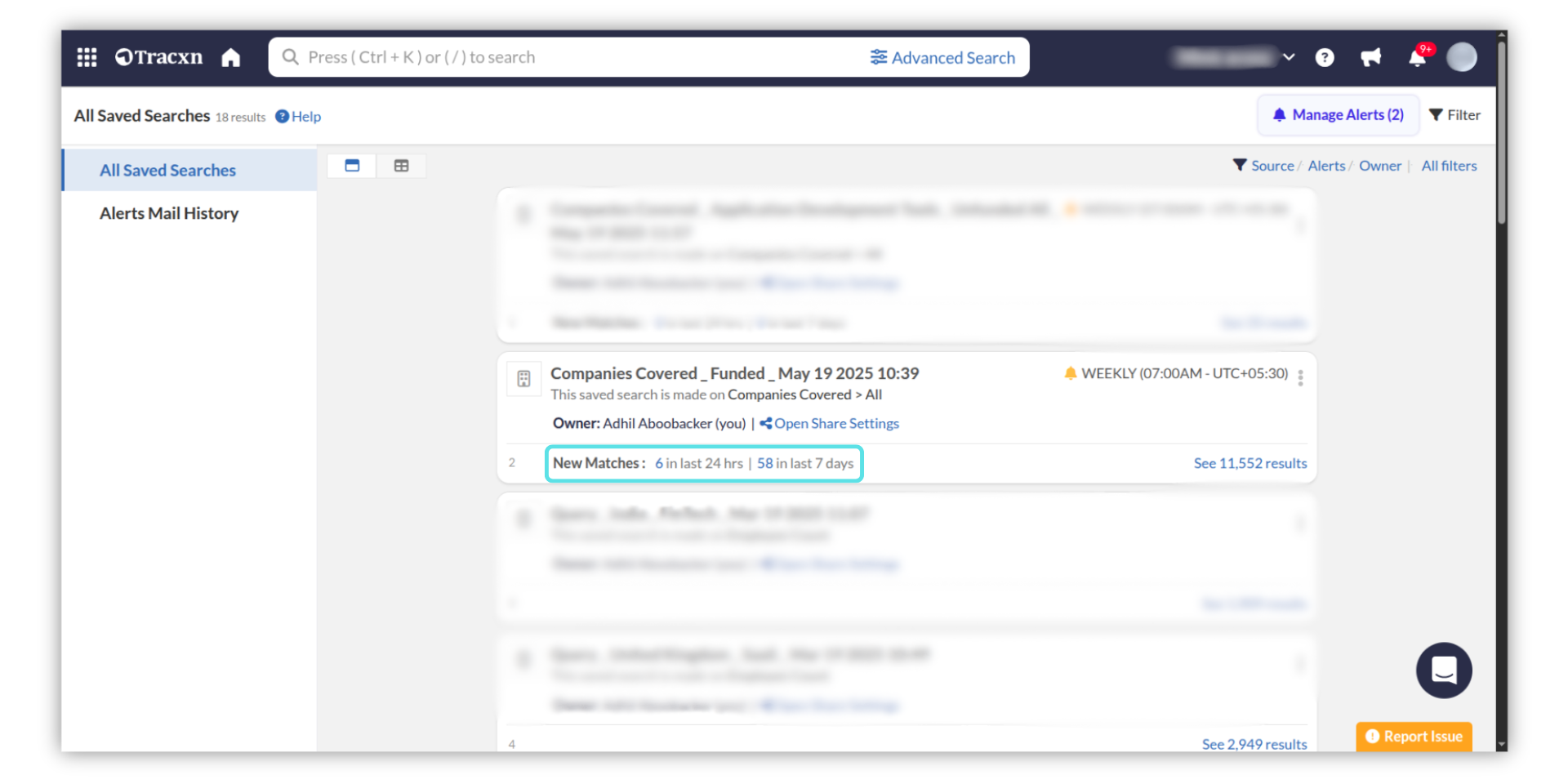Click the Tracxn home icon

point(231,58)
